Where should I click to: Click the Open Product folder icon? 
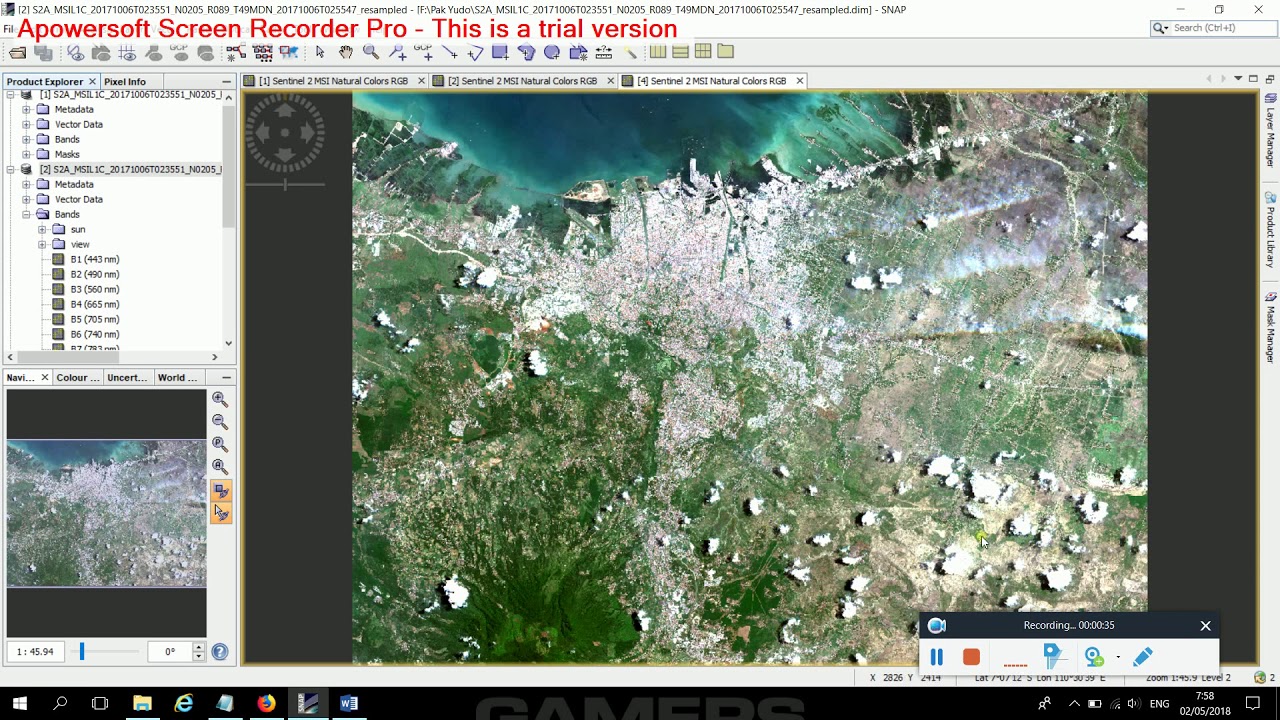tap(18, 52)
